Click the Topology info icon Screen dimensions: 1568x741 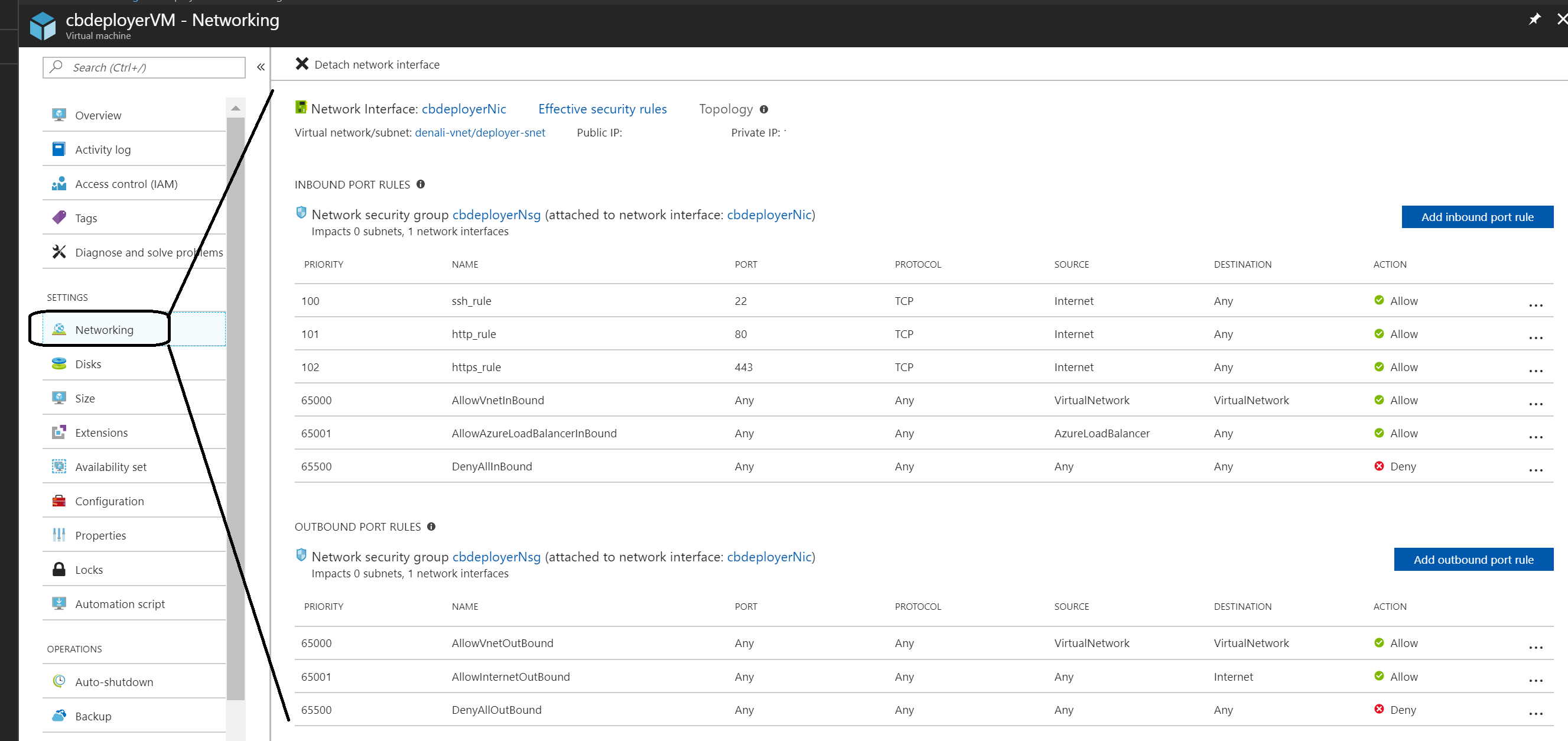(x=764, y=109)
